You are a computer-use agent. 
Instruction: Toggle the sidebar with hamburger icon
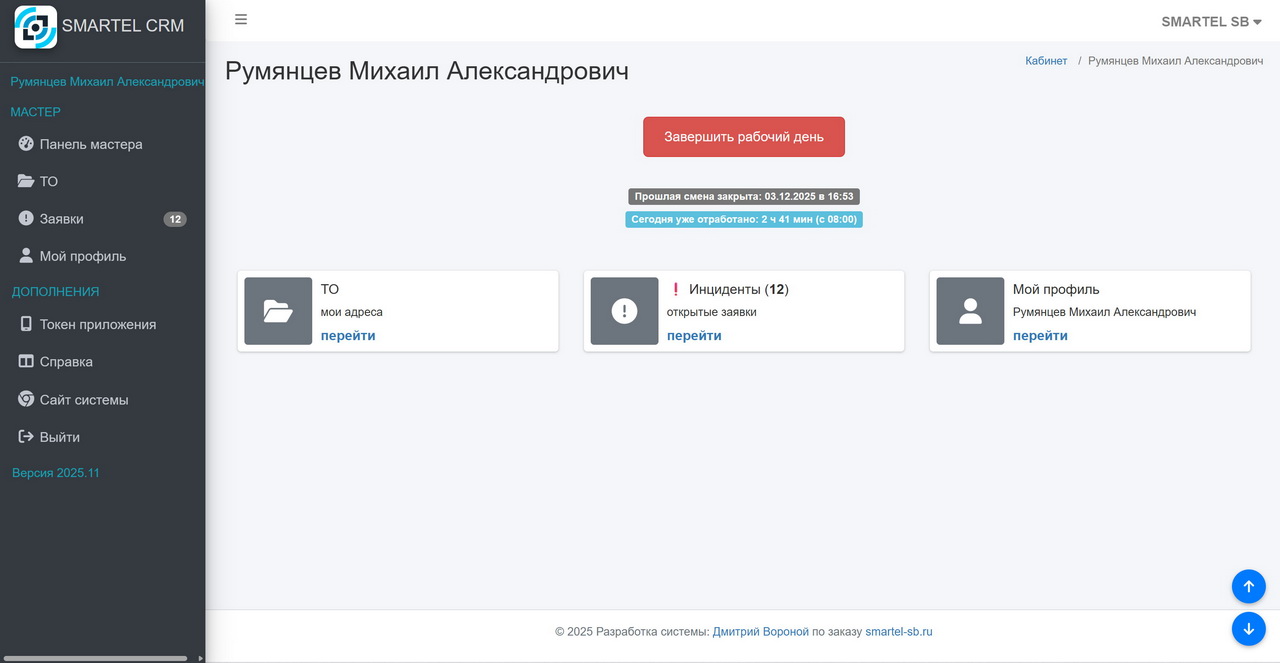241,20
